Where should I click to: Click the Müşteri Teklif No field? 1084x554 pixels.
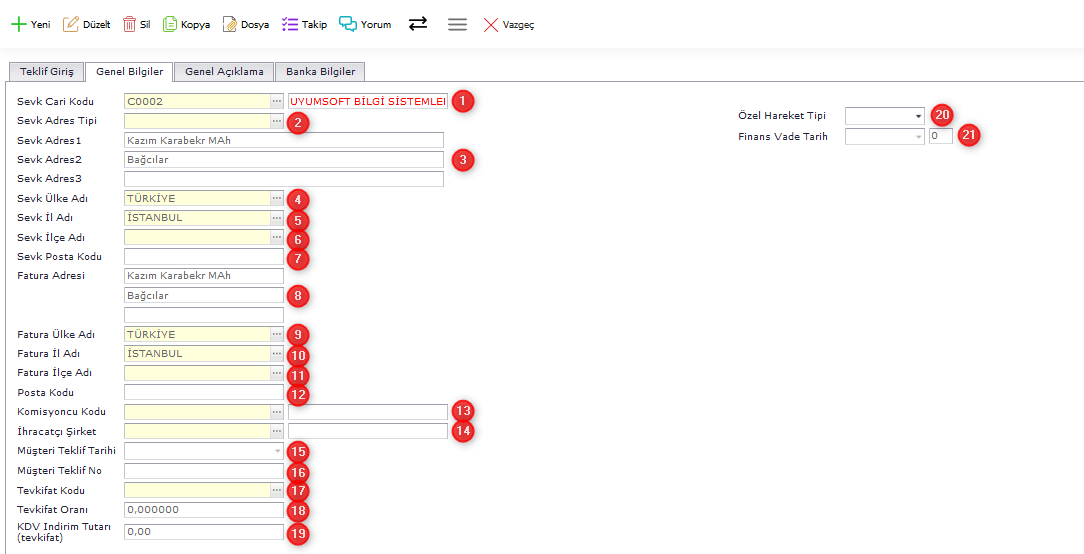203,471
